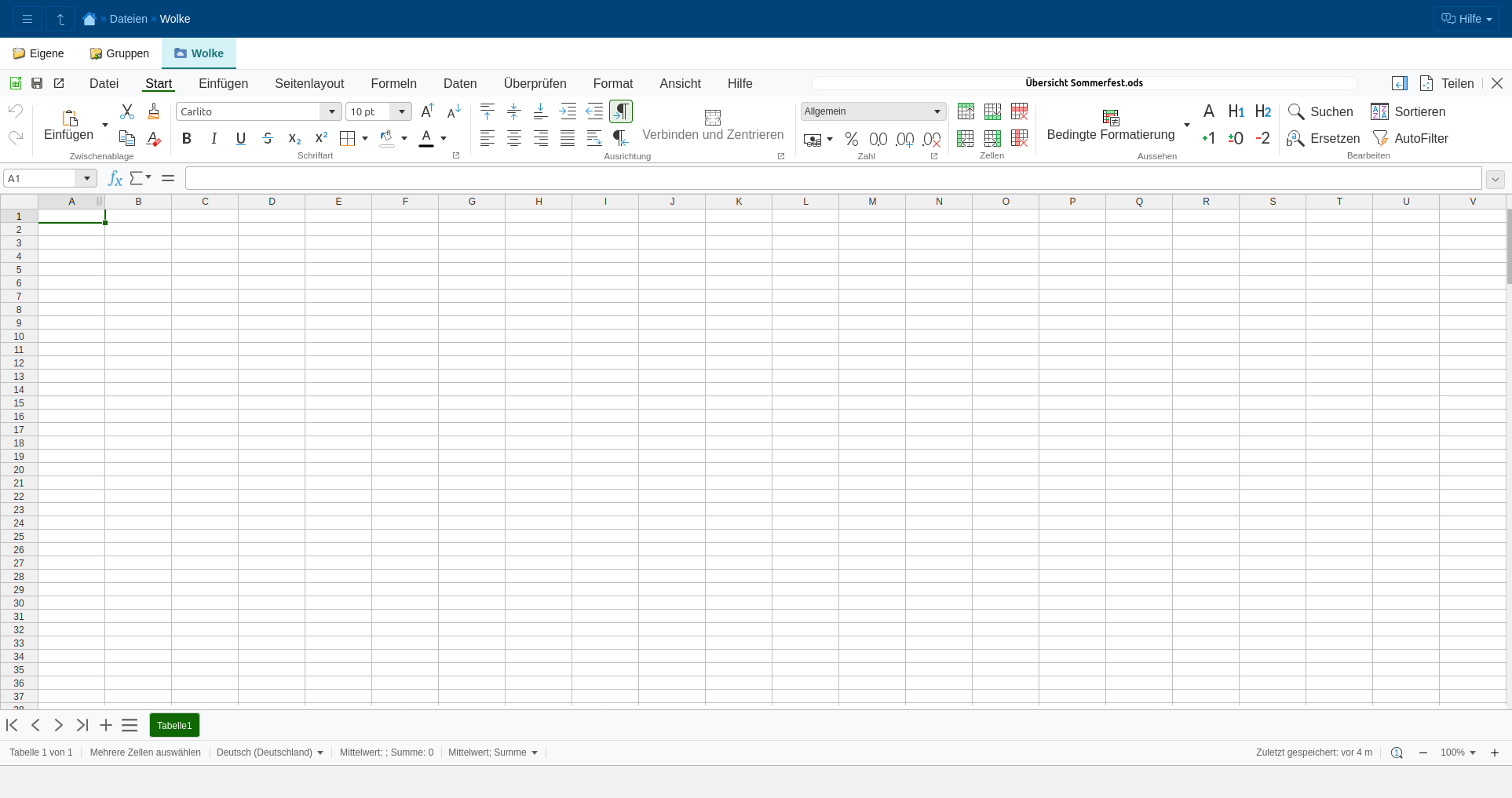Image resolution: width=1512 pixels, height=798 pixels.
Task: Click the AutoFilter funnel icon
Action: [1380, 138]
